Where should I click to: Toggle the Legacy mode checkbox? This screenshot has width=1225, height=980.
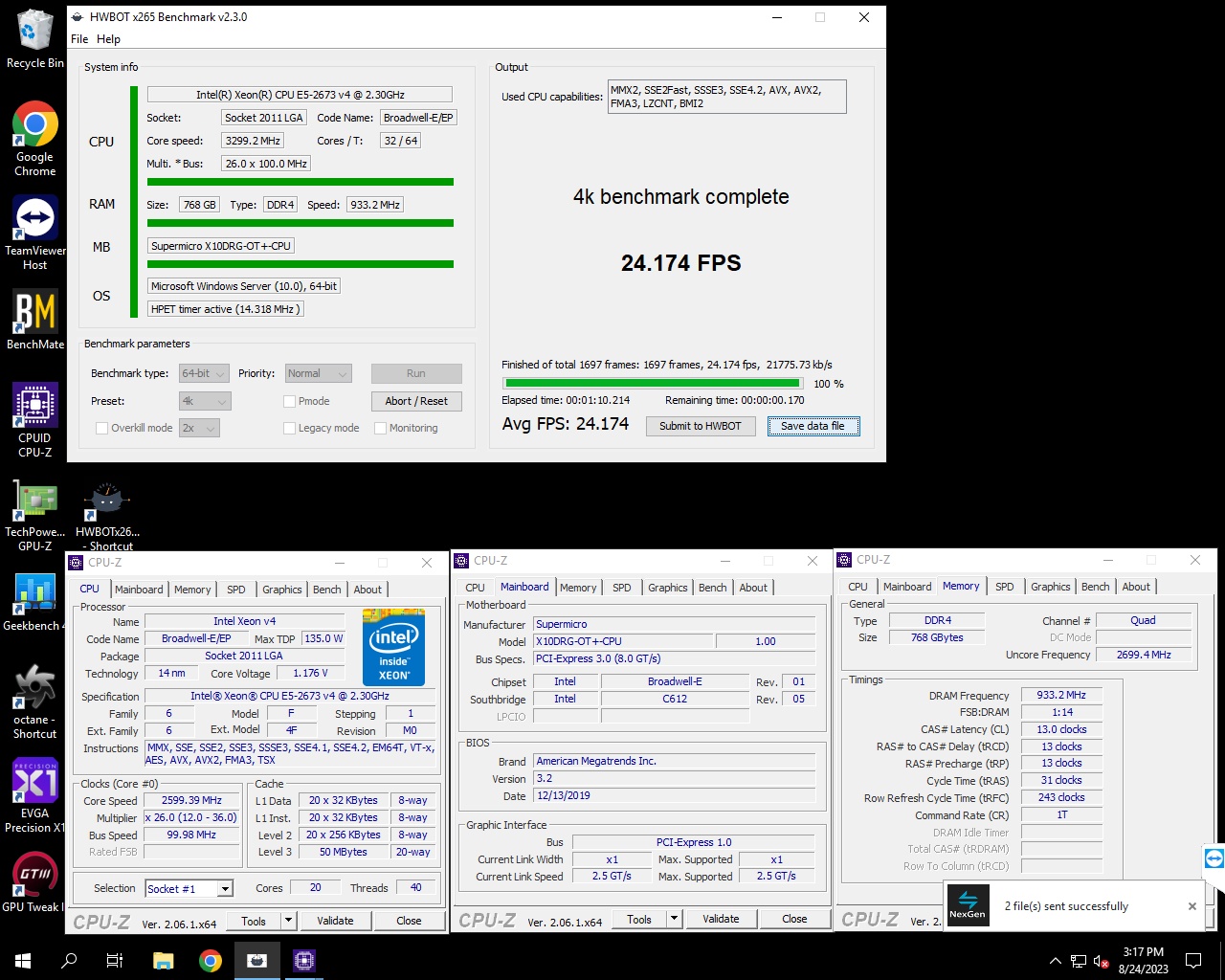click(x=289, y=428)
